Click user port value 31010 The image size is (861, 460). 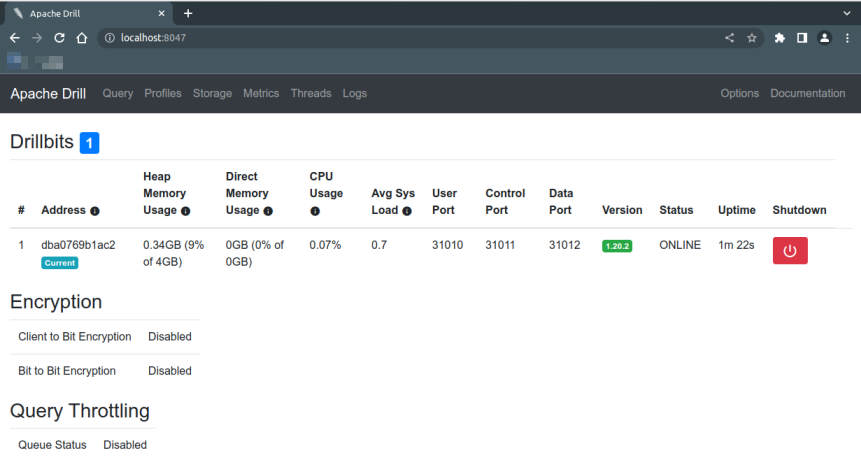[447, 245]
